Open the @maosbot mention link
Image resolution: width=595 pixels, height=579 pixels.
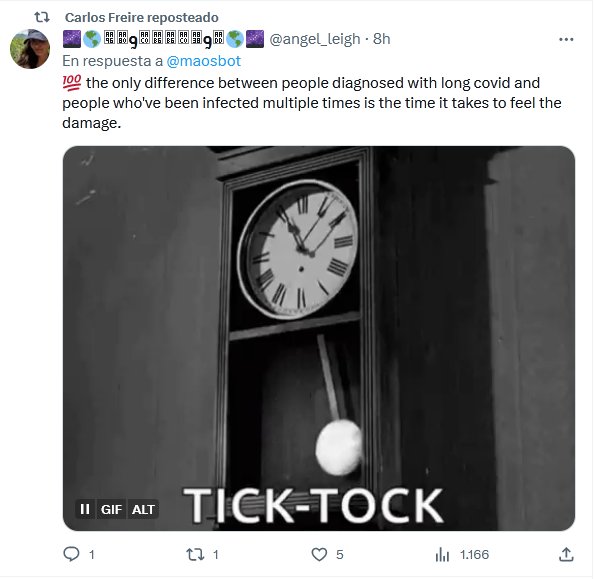coord(203,61)
